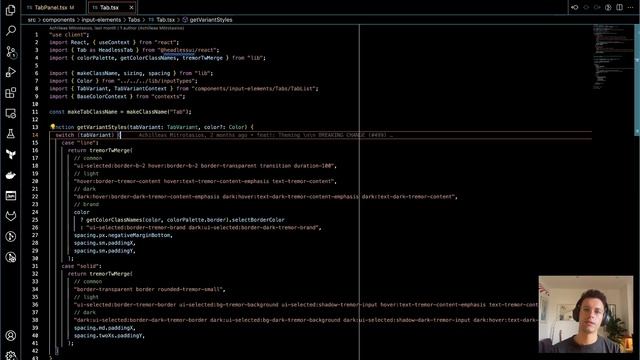Open the GitLens Inspect view at bottom of icon list

click(11, 257)
